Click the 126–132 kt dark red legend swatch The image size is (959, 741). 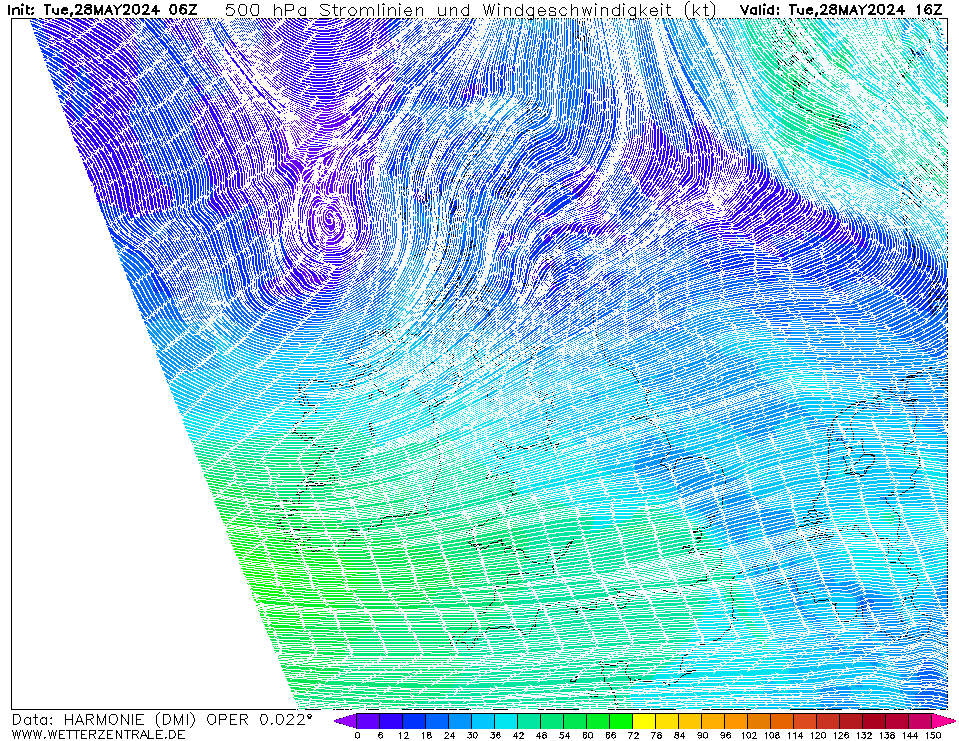(851, 721)
